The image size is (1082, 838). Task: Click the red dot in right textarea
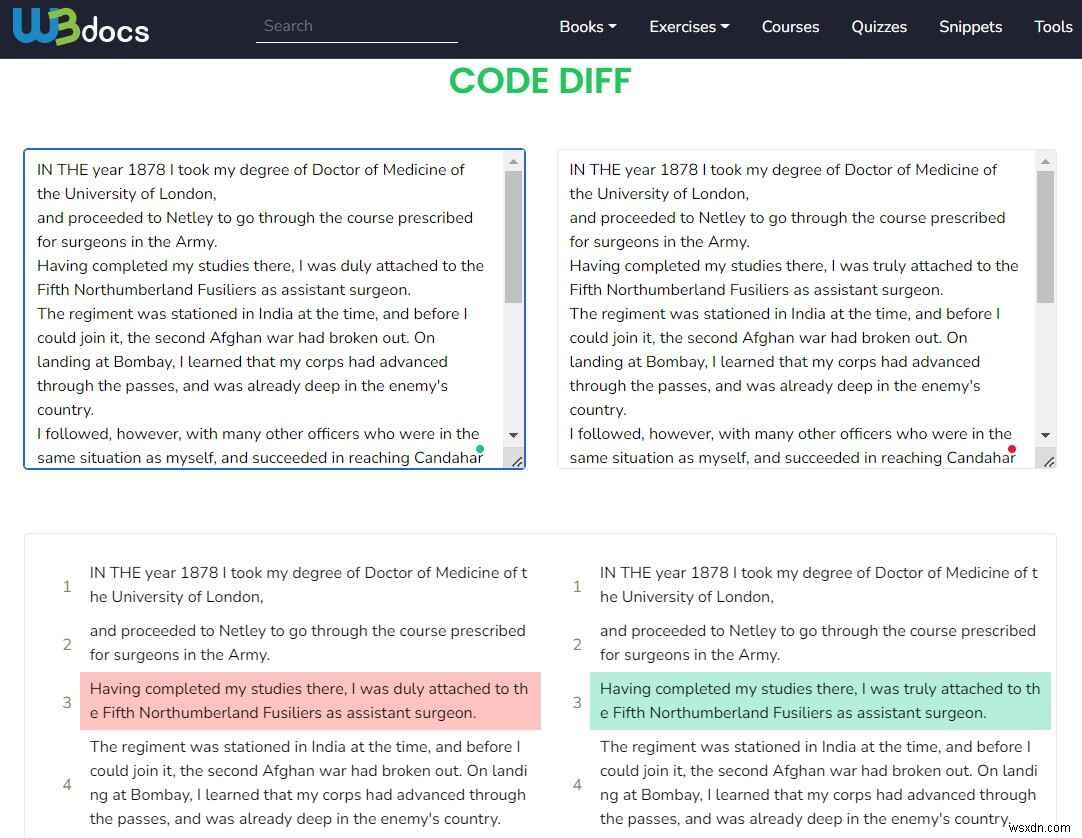tap(1012, 449)
